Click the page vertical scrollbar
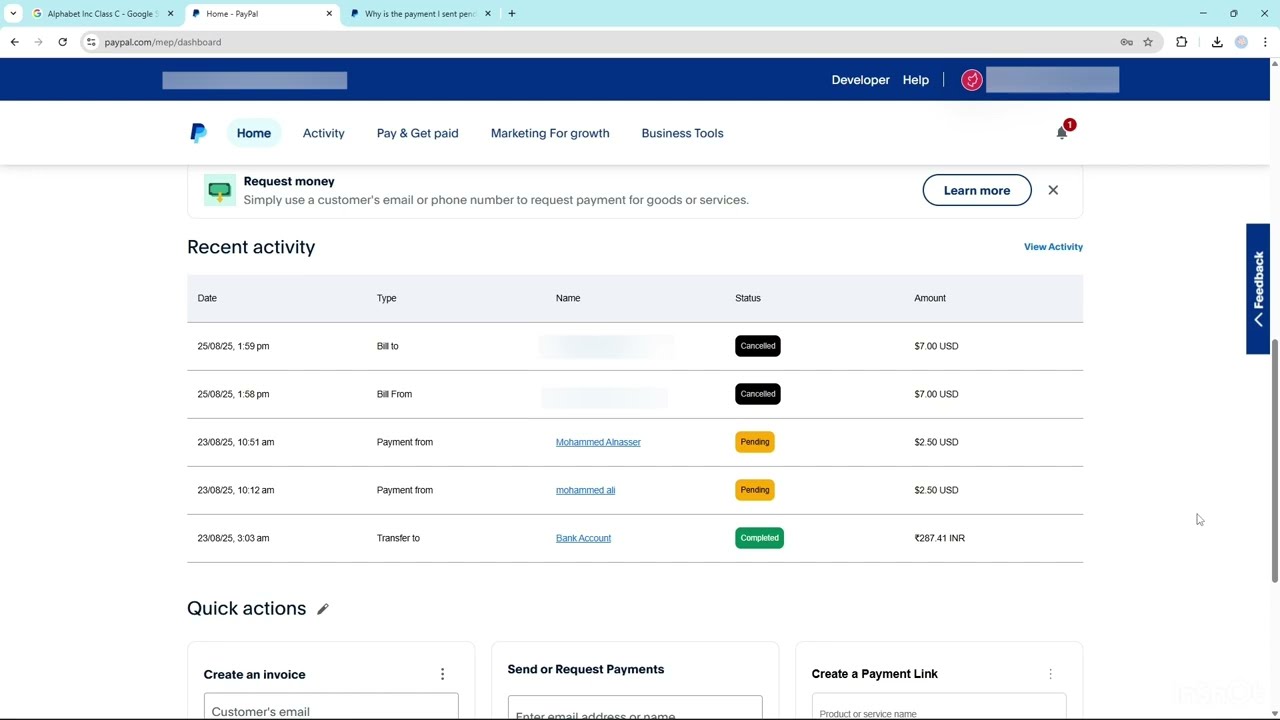 1275,460
